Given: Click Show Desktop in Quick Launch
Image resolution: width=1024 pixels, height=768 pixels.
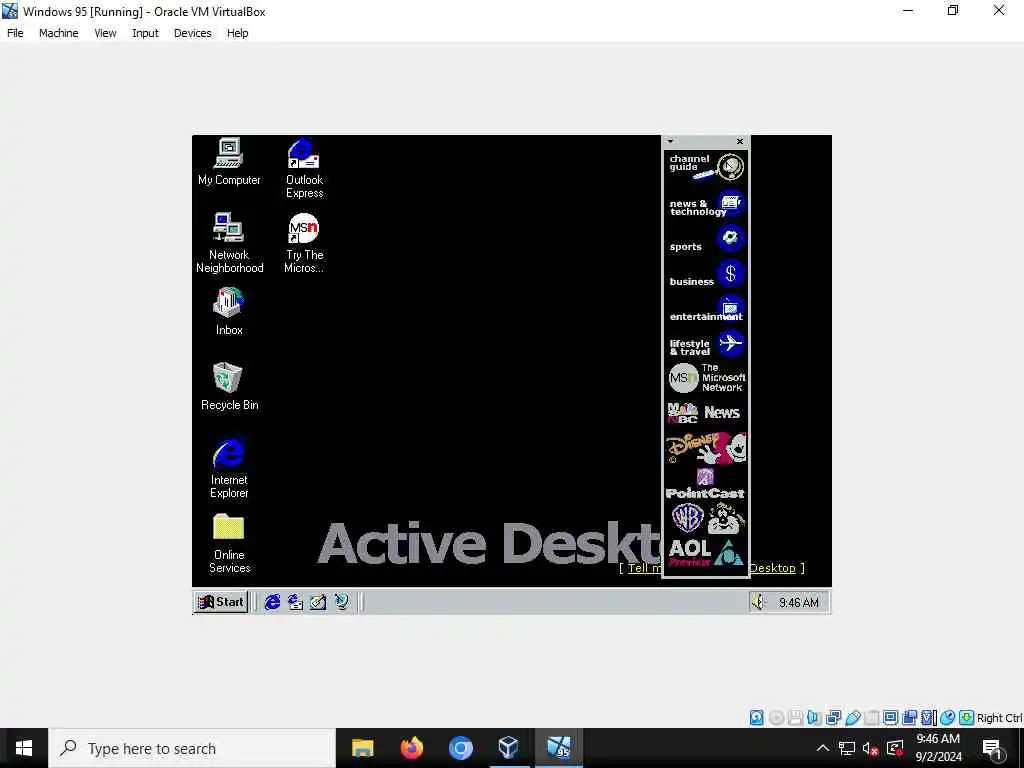Looking at the screenshot, I should click(318, 601).
